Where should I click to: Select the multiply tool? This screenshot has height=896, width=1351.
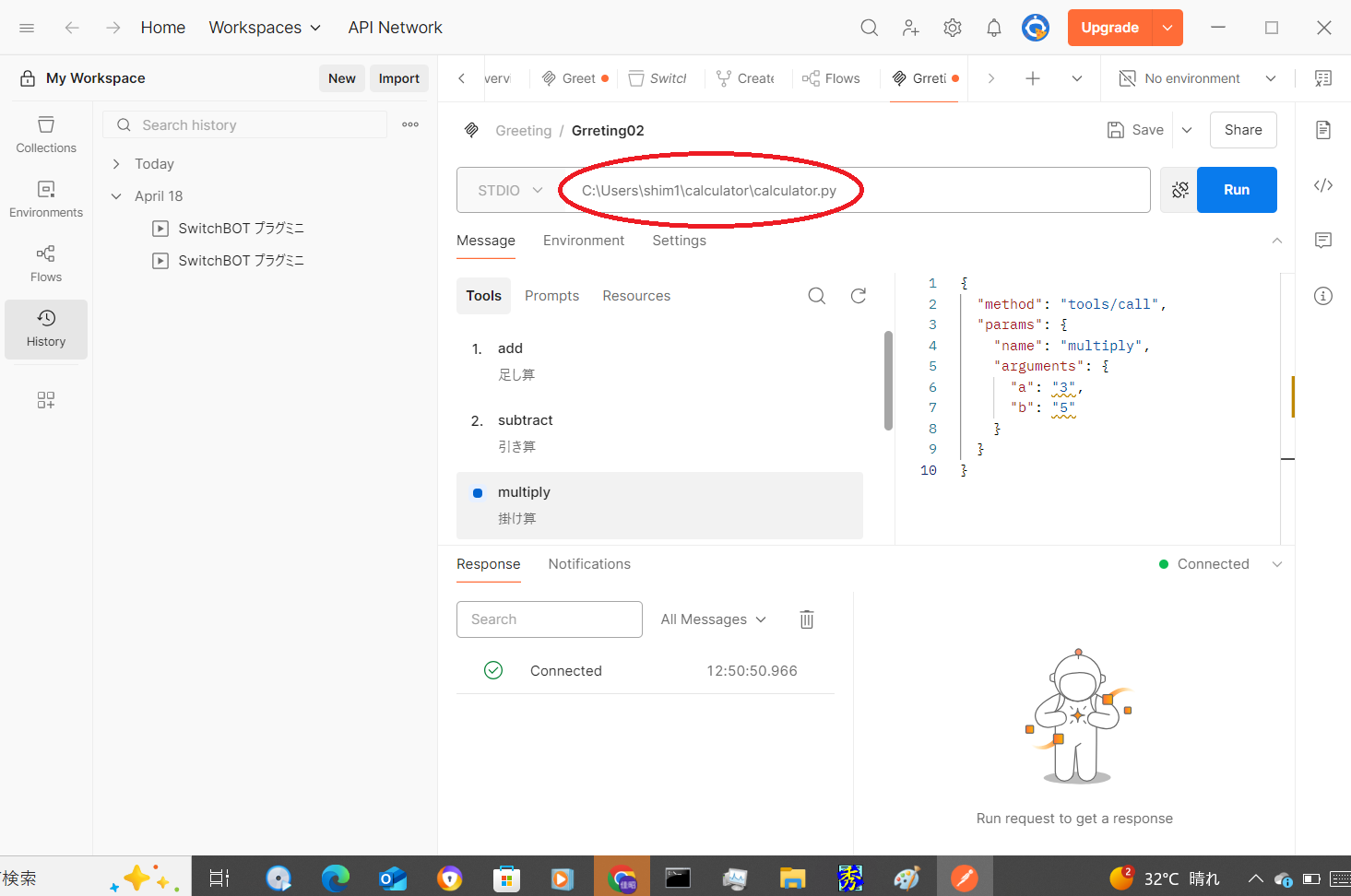[x=524, y=492]
